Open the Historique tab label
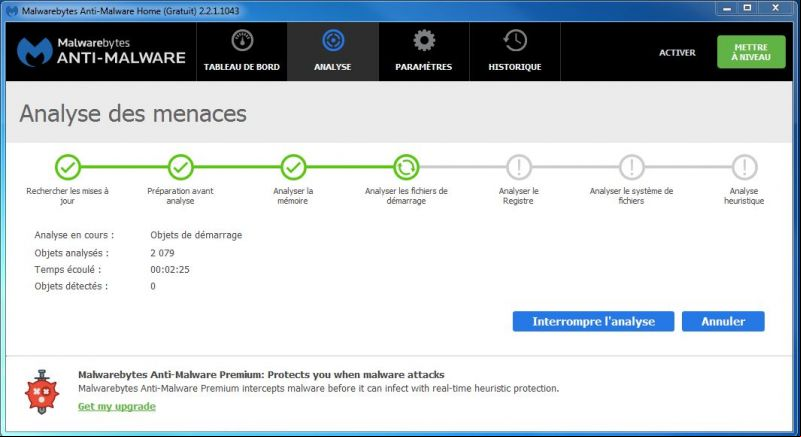This screenshot has height=437, width=801. point(515,67)
